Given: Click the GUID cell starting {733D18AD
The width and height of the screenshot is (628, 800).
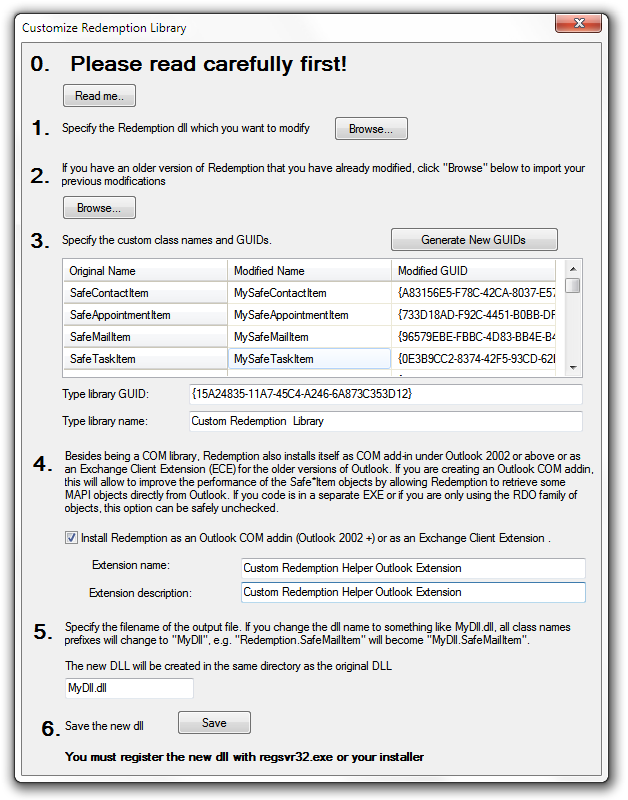Looking at the screenshot, I should point(473,315).
